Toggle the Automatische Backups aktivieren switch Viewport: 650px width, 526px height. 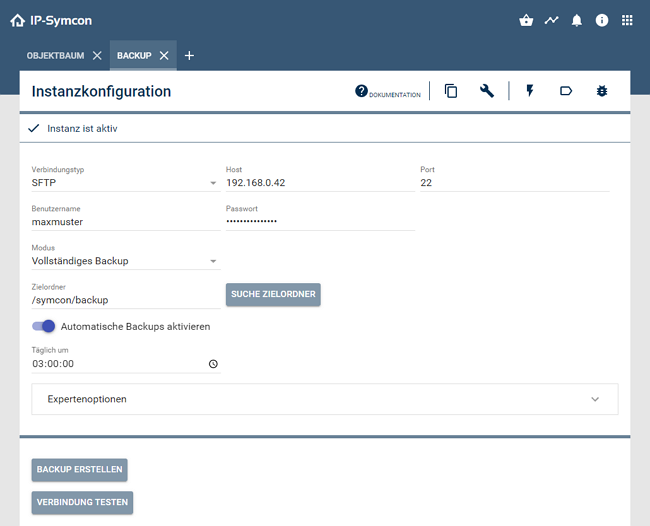click(x=44, y=326)
